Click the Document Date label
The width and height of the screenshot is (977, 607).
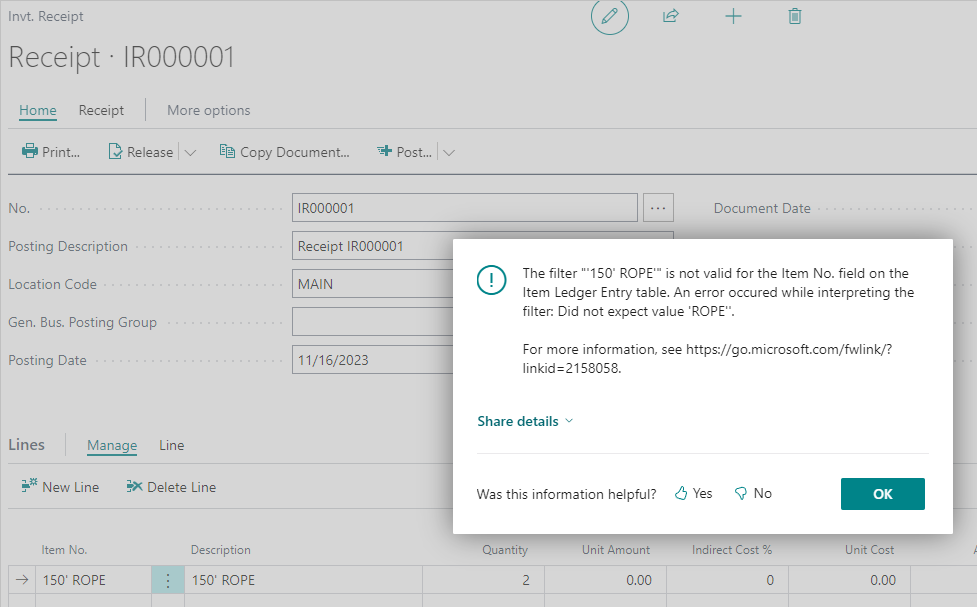coord(762,208)
